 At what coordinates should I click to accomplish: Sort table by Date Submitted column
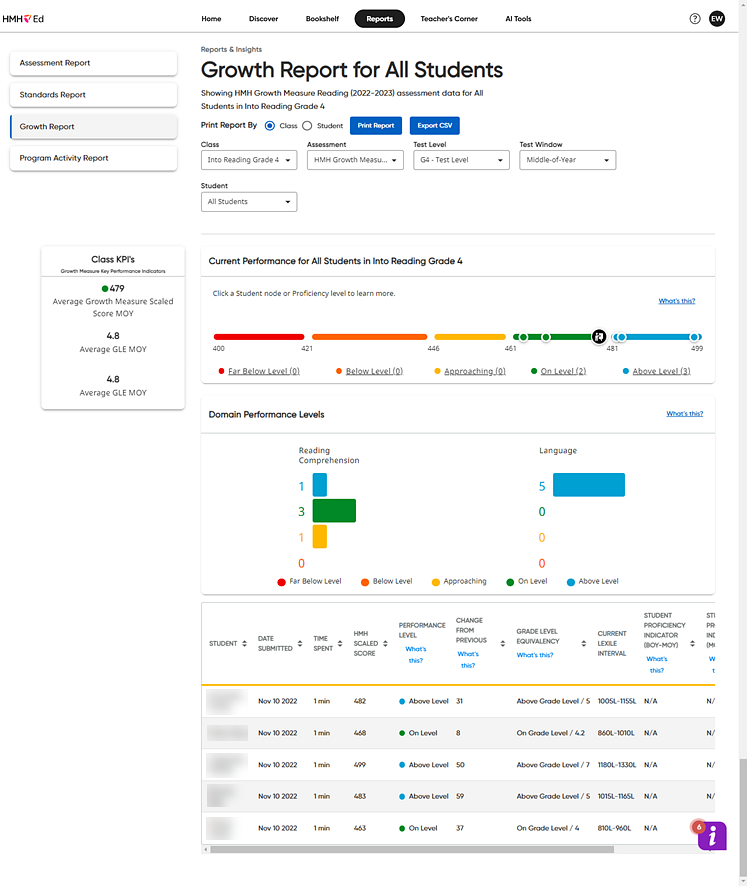pos(300,644)
